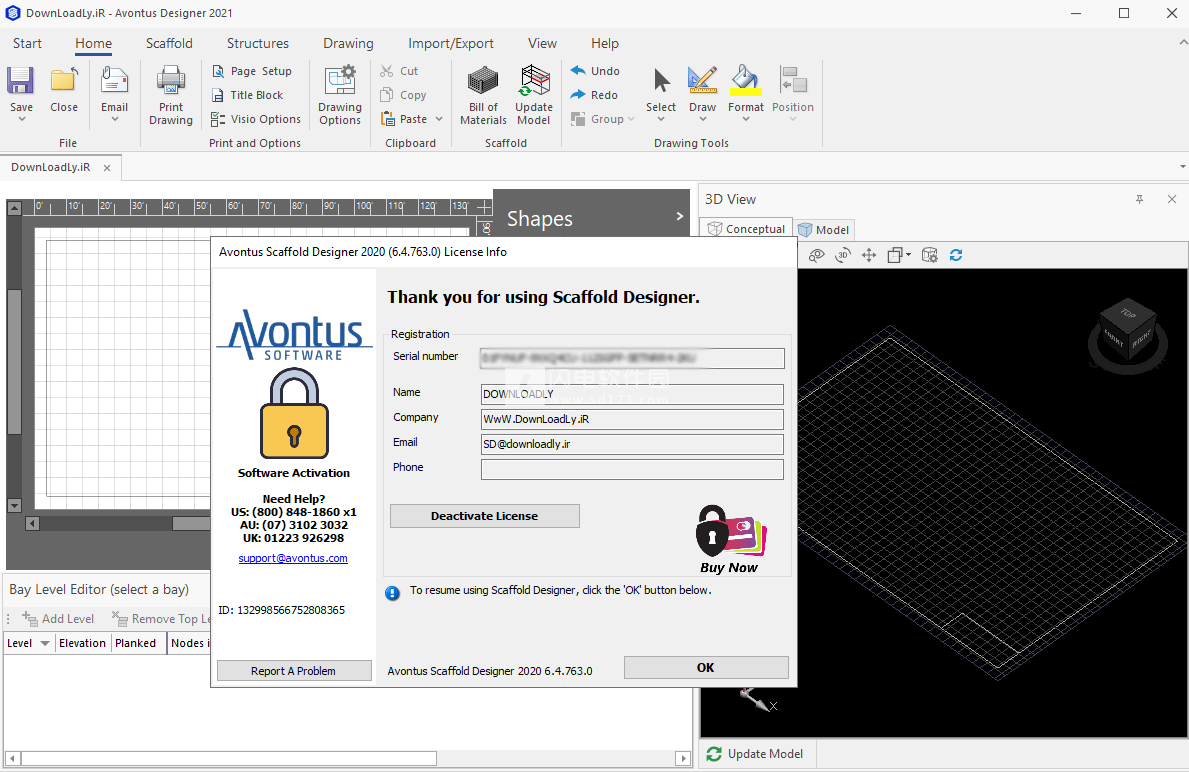Screen dimensions: 1189x772
Task: Click the Undo arrow
Action: [578, 71]
